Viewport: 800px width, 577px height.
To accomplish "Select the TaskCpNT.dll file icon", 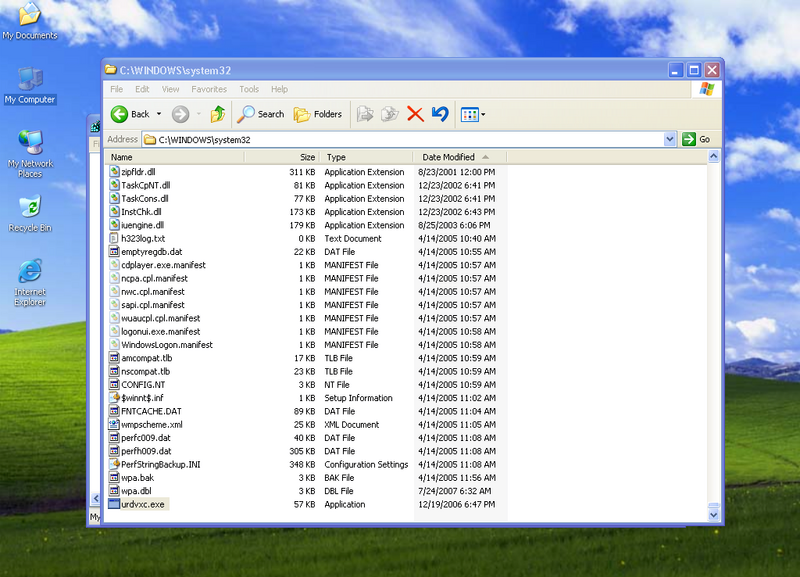I will (114, 185).
